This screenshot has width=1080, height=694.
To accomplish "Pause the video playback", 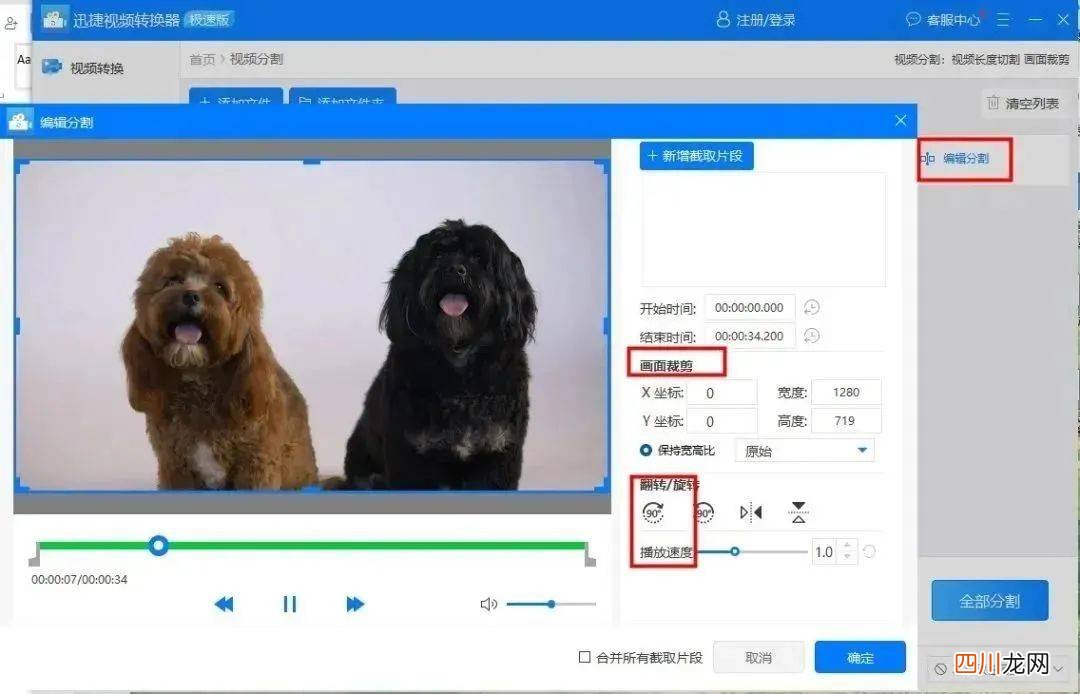I will click(289, 604).
